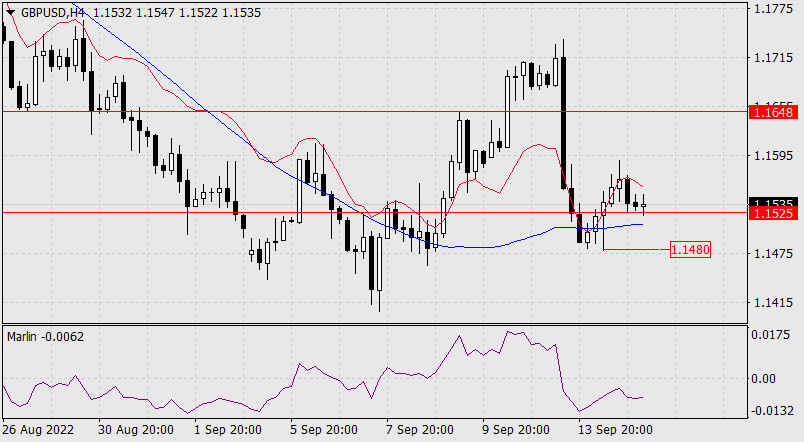Click the 1.1595 price scale label
Screen dimensions: 804x442
[773, 155]
